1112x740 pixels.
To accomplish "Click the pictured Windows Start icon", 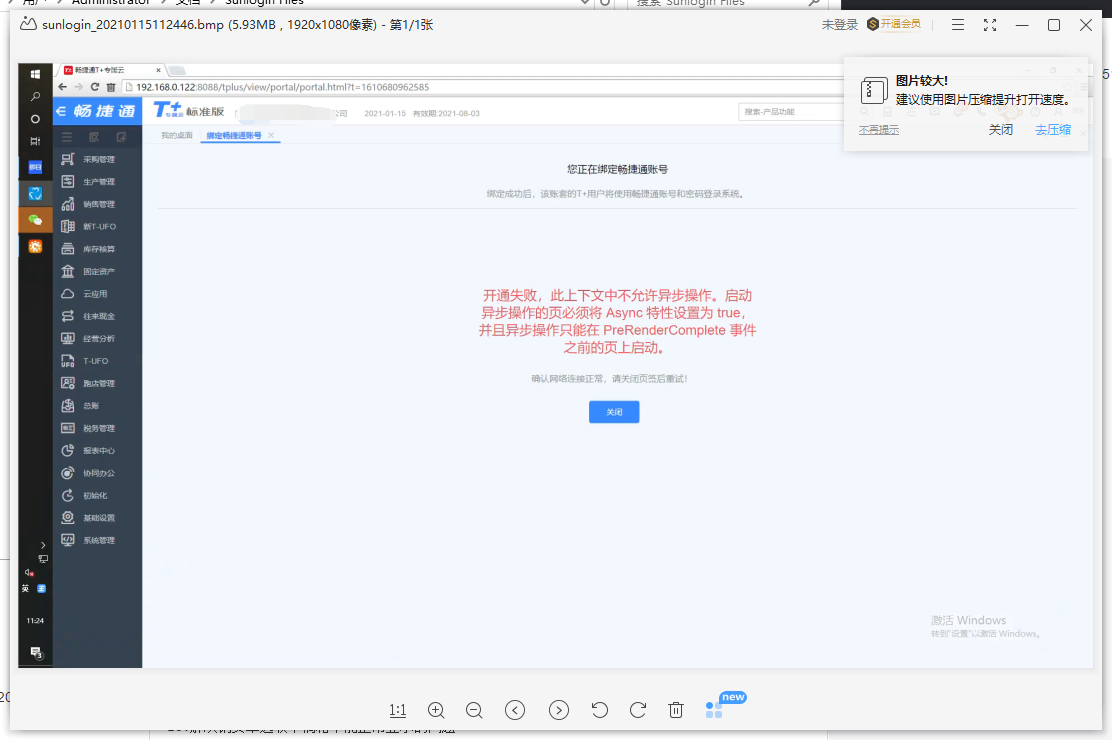I will point(35,74).
